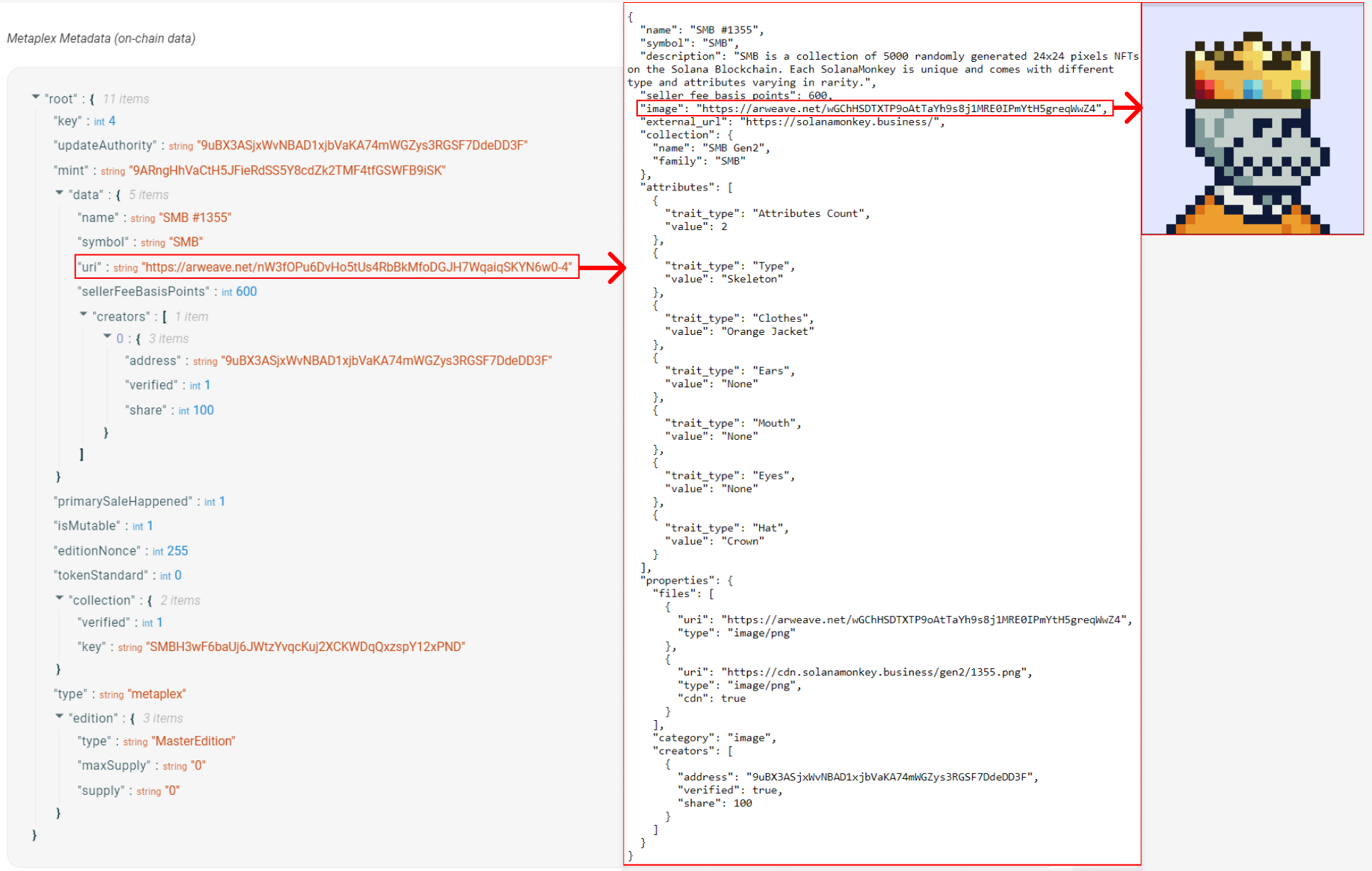
Task: Click the red arrow beside the uri field
Action: pyautogui.click(x=603, y=268)
